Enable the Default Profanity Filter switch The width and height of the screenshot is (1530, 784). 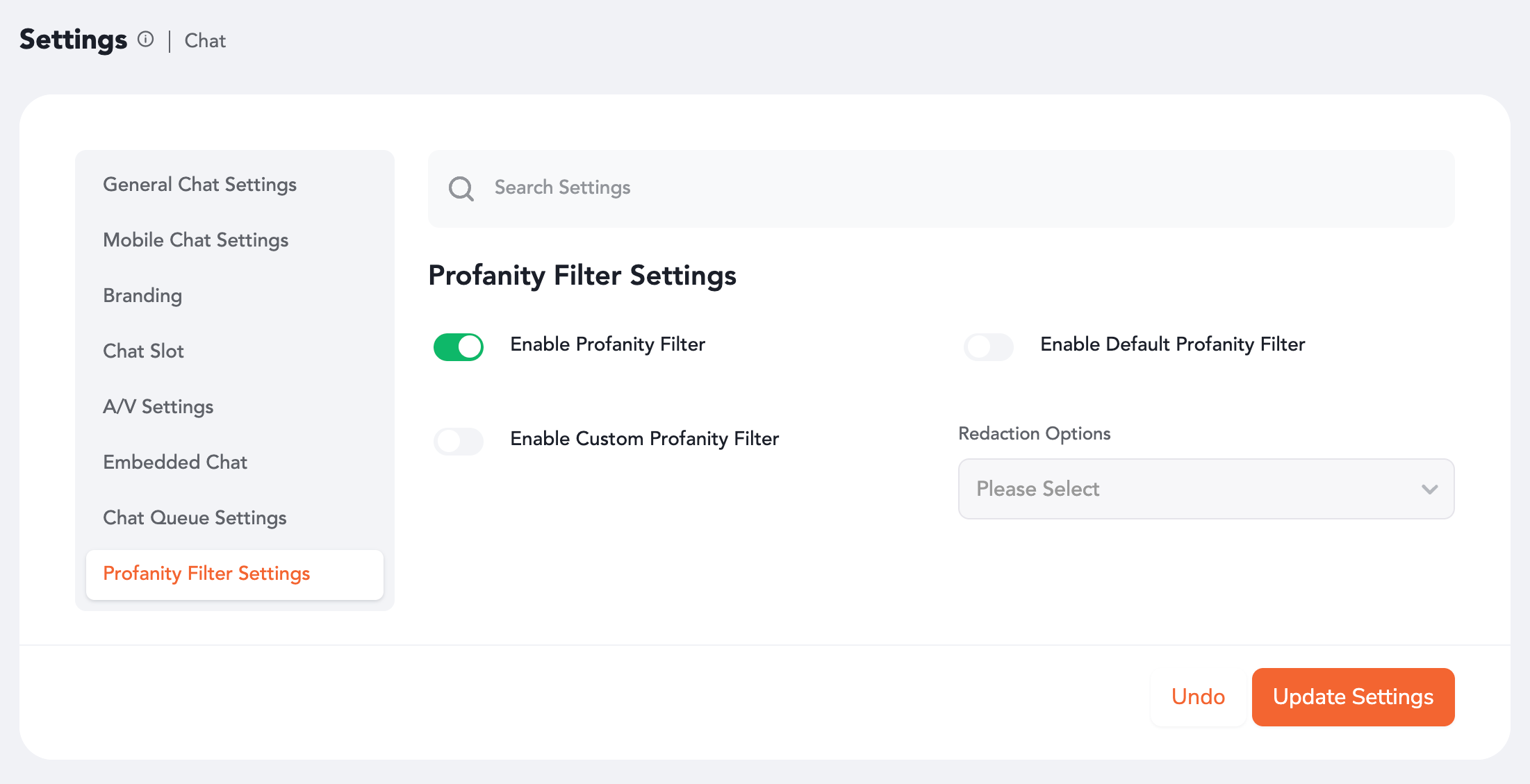point(988,347)
